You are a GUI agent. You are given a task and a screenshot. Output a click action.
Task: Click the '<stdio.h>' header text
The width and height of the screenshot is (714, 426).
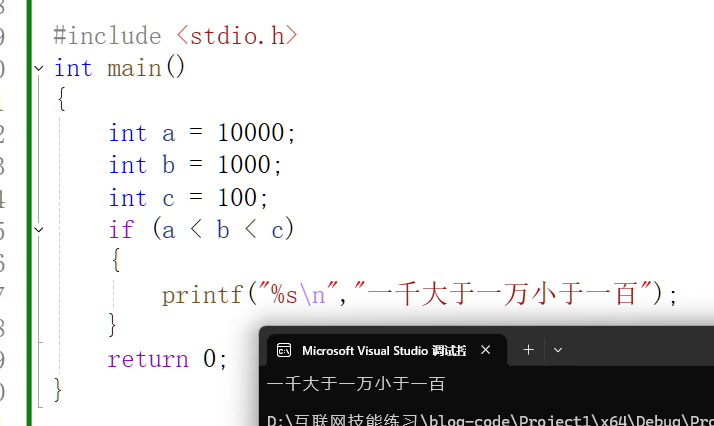tap(237, 36)
